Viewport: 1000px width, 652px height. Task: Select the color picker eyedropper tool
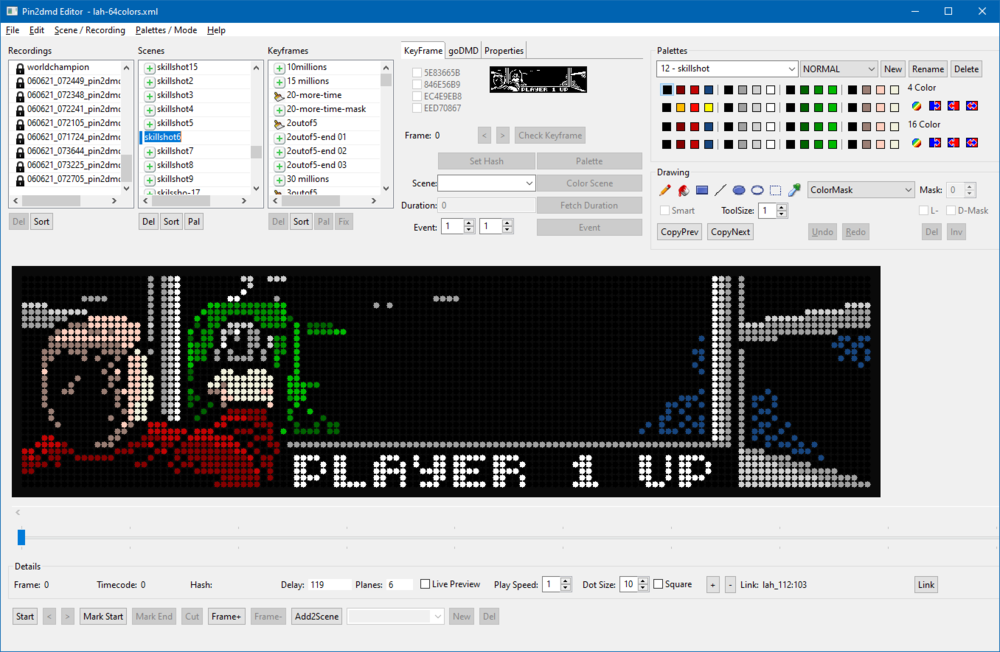tap(794, 190)
